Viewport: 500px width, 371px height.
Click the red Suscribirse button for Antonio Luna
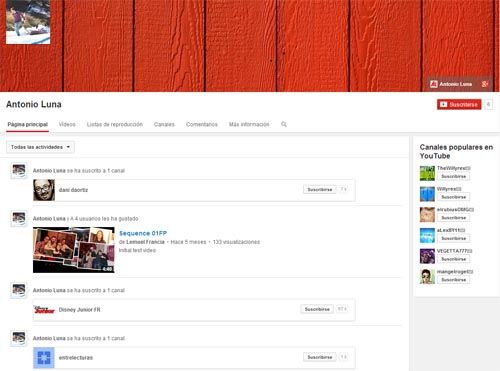[x=459, y=105]
